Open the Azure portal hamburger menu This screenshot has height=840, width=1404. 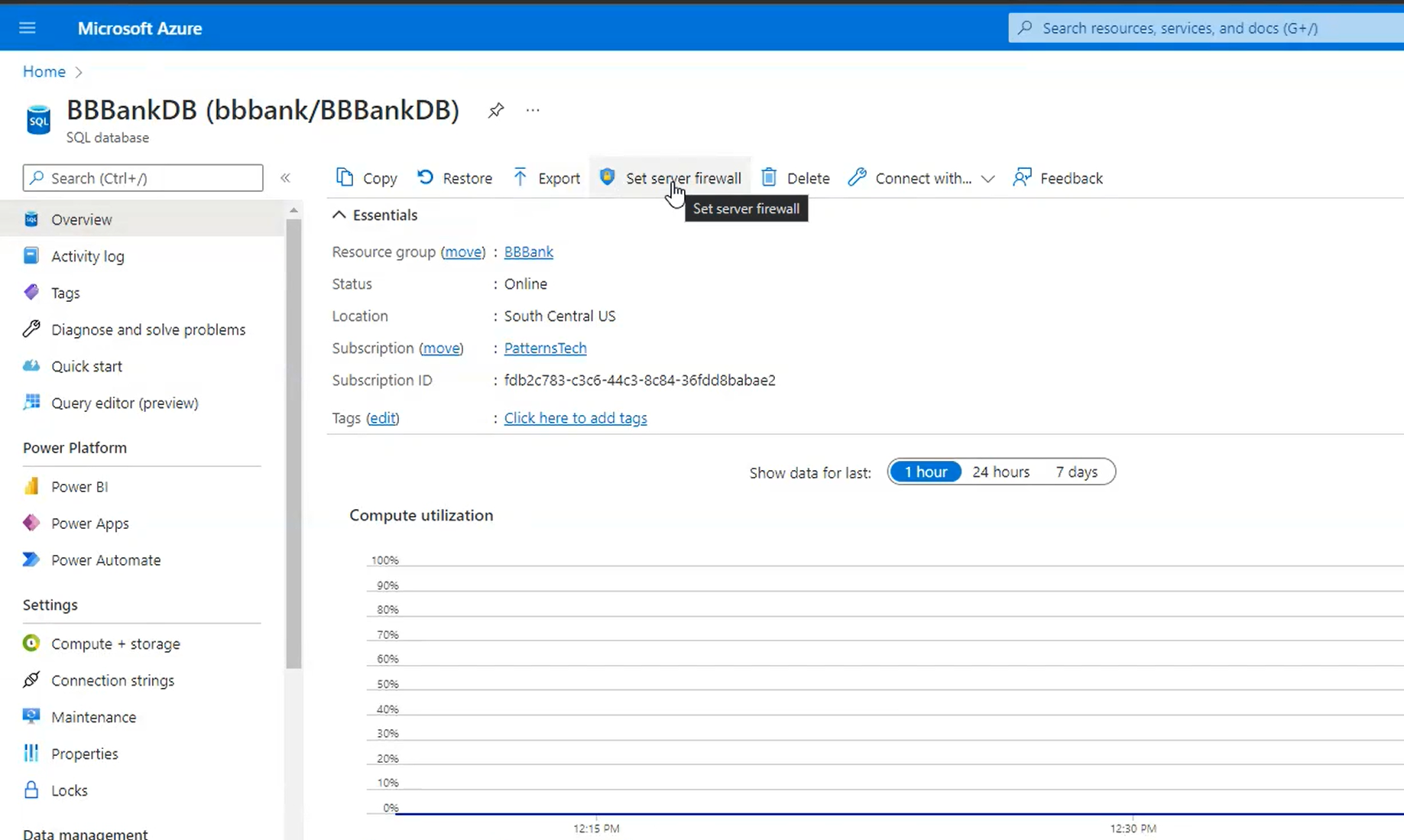28,28
